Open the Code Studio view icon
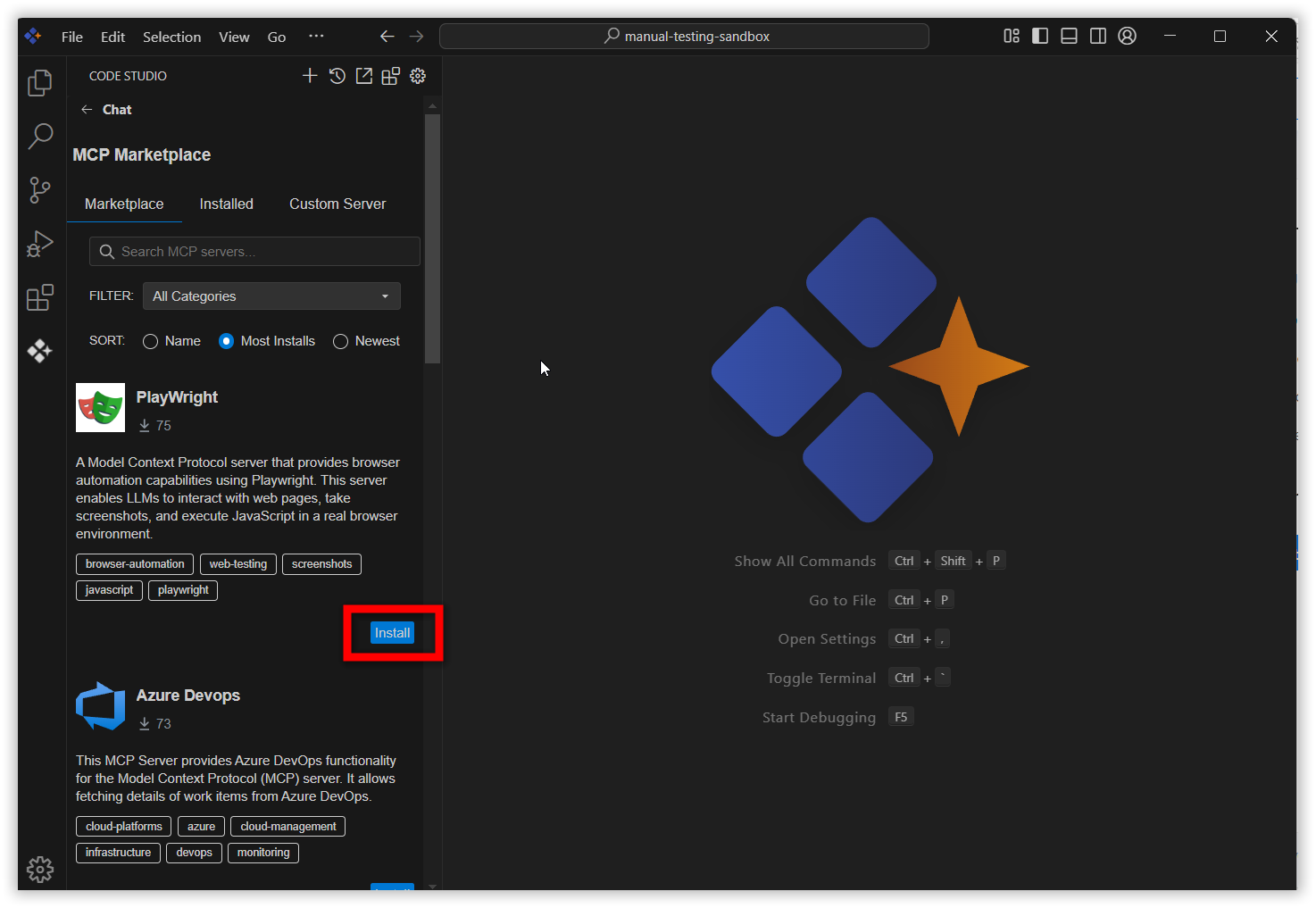The width and height of the screenshot is (1316, 908). pos(40,351)
